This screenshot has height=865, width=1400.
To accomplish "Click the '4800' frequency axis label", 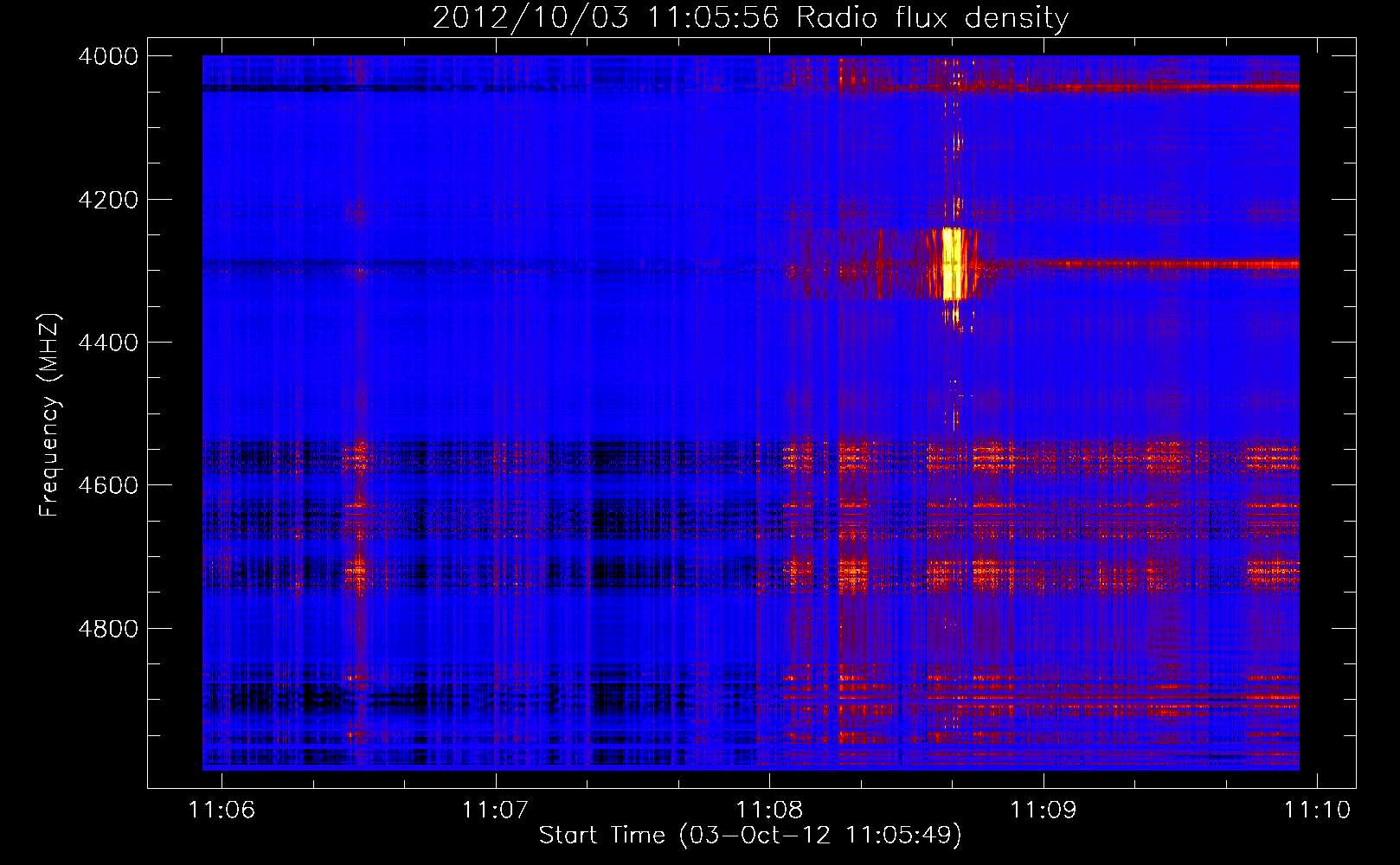I will (x=108, y=628).
